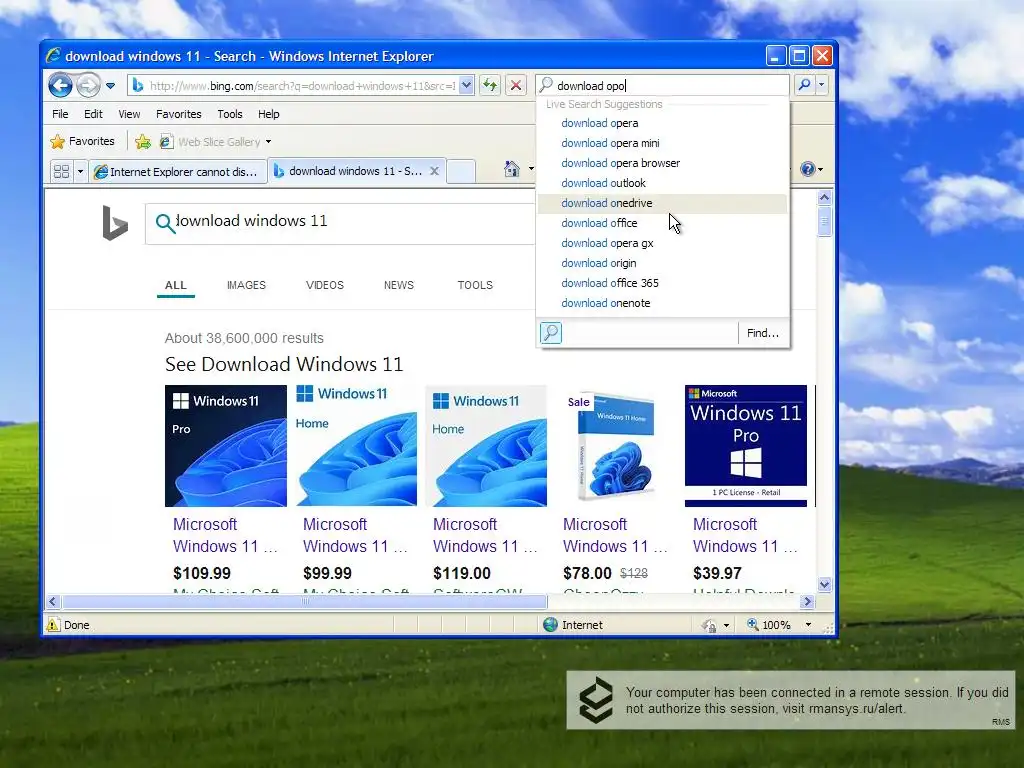Viewport: 1024px width, 768px height.
Task: Open the 100% zoom level dropdown
Action: (808, 625)
